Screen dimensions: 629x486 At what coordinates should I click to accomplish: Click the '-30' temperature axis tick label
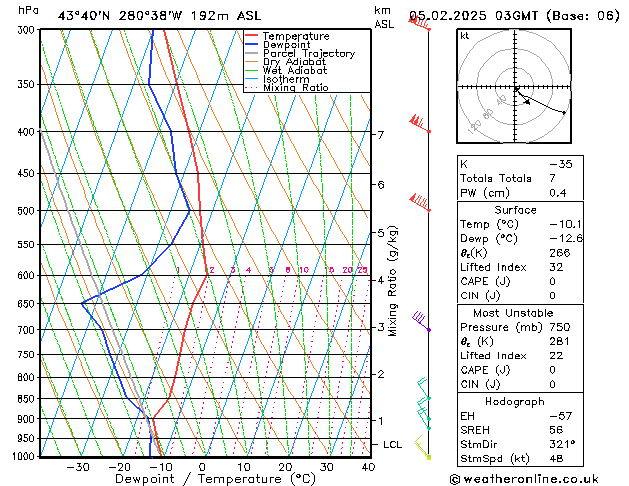77,467
